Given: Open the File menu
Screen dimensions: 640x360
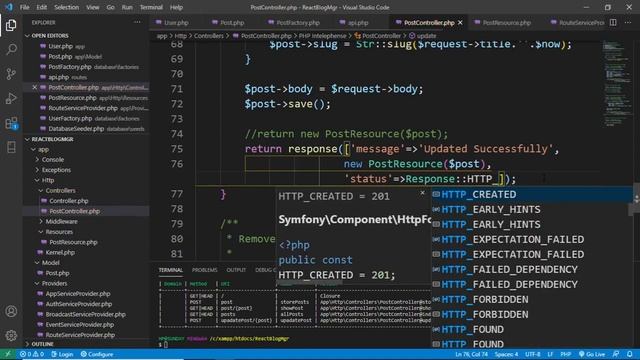Looking at the screenshot, I should click(x=24, y=7).
